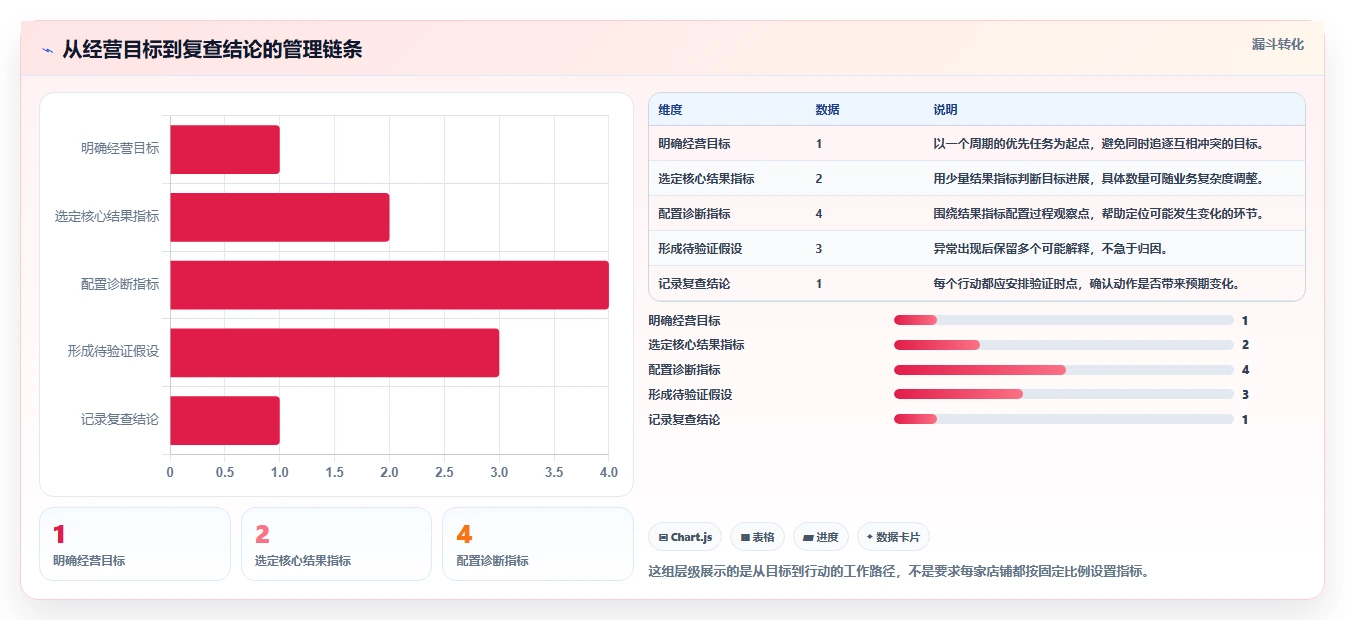
Task: Click the chart bar for 选定核心结果指标
Action: 280,217
